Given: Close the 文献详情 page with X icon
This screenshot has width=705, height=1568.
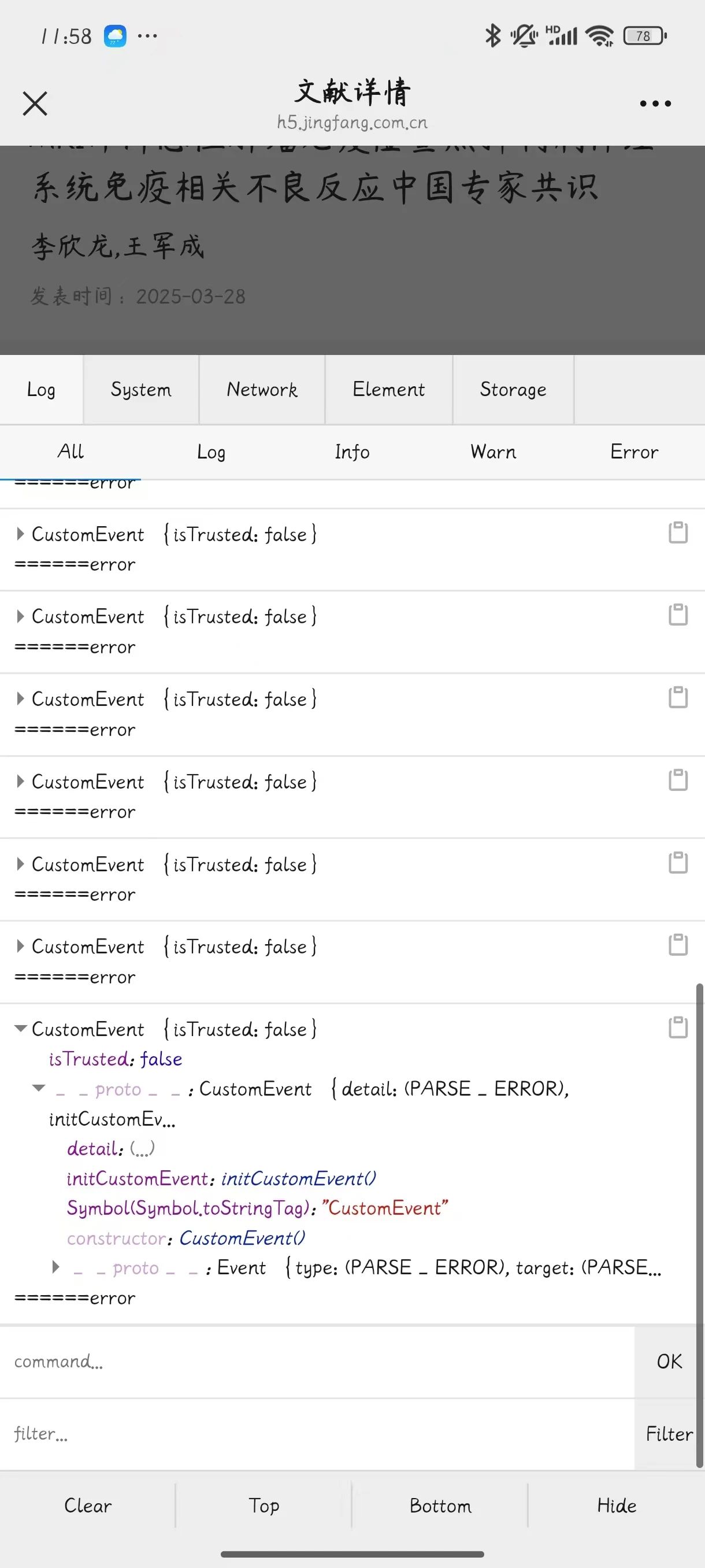Looking at the screenshot, I should click(x=35, y=103).
